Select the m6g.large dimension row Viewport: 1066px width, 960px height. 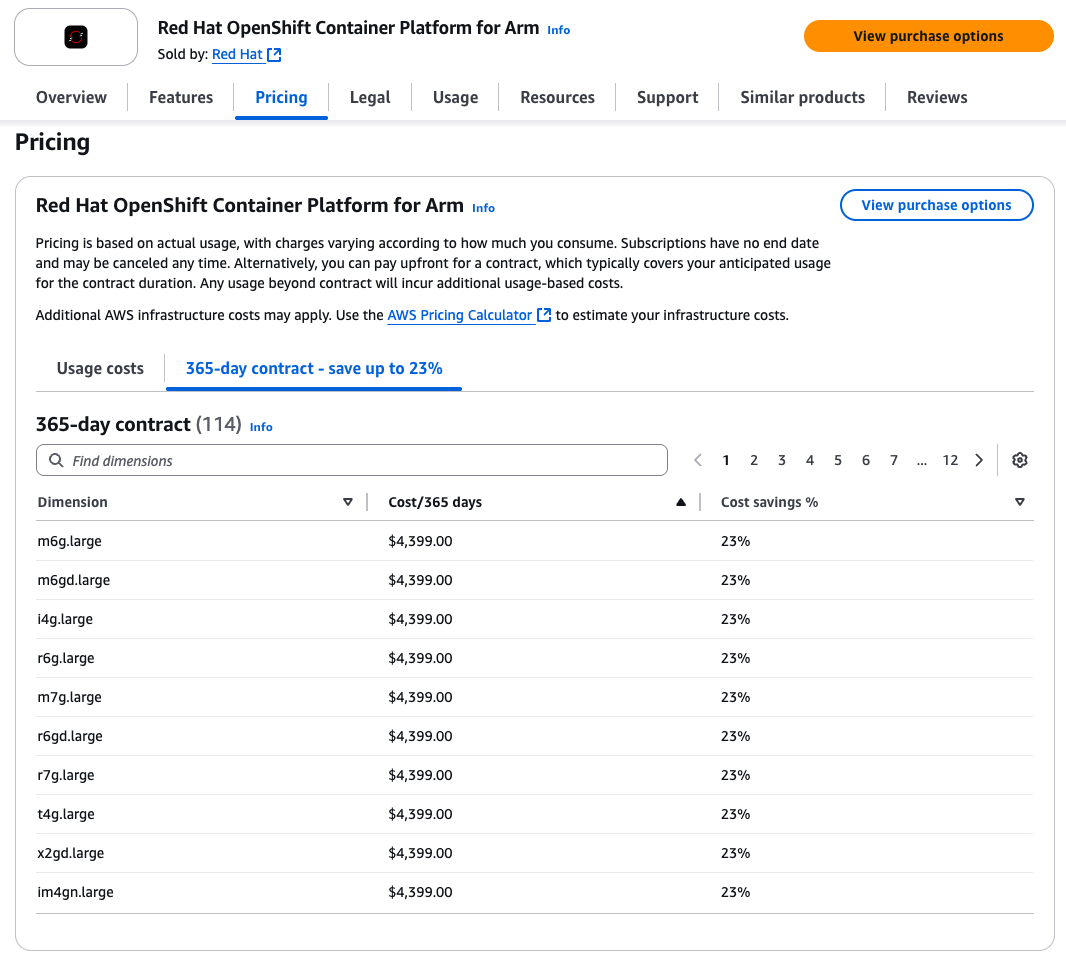534,541
